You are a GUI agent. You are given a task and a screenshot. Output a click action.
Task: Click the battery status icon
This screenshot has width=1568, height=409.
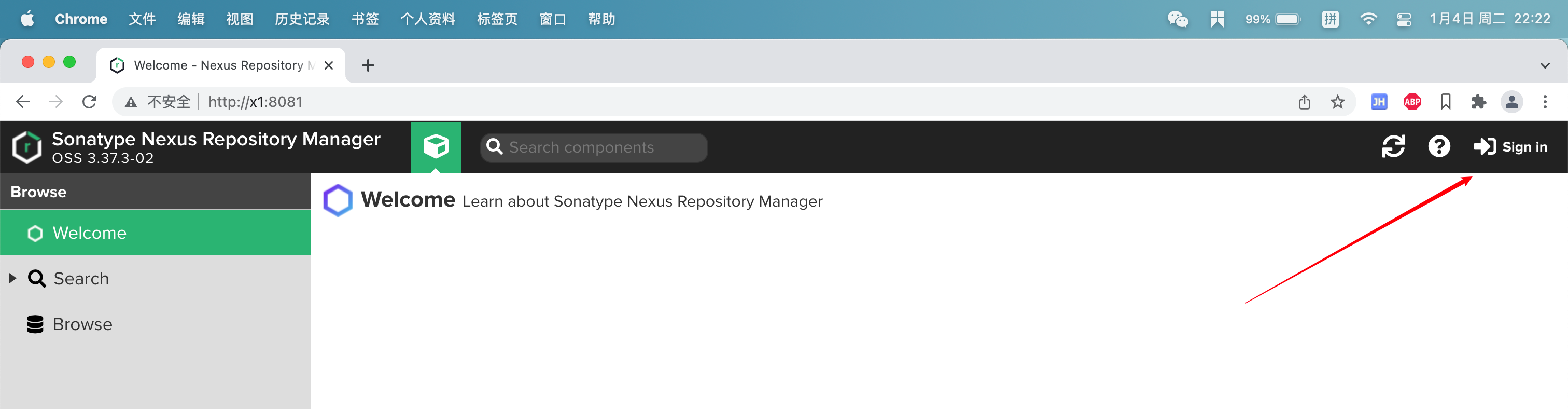1288,19
